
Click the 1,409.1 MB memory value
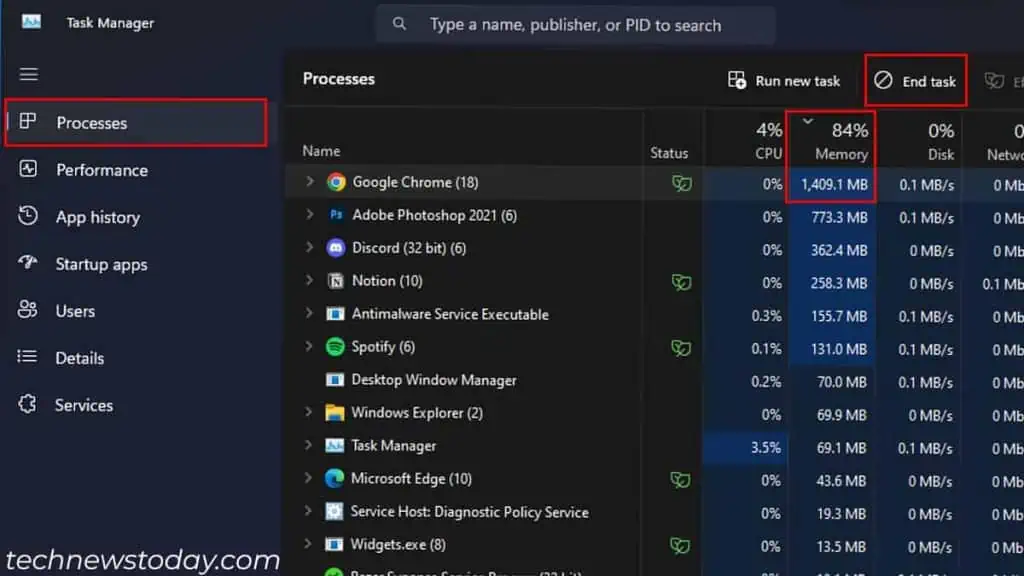coord(834,184)
